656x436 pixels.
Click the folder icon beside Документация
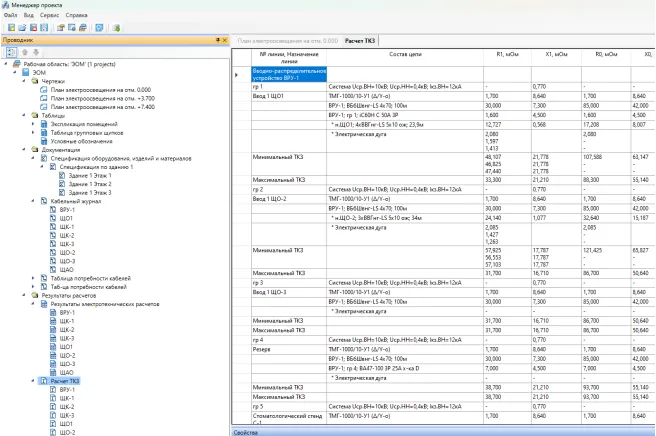33,149
